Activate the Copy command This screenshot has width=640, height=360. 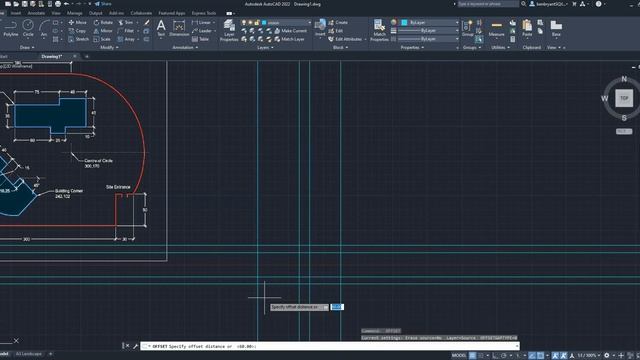(x=77, y=31)
